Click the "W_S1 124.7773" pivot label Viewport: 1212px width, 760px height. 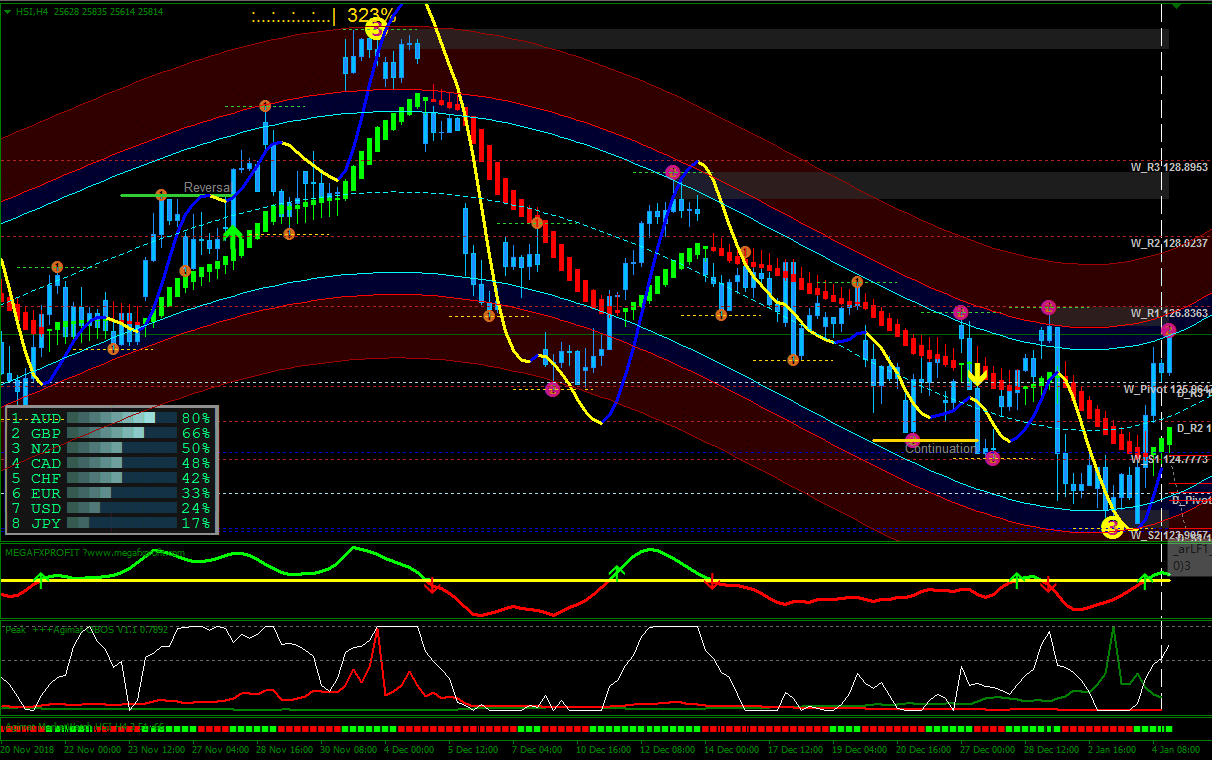1169,459
